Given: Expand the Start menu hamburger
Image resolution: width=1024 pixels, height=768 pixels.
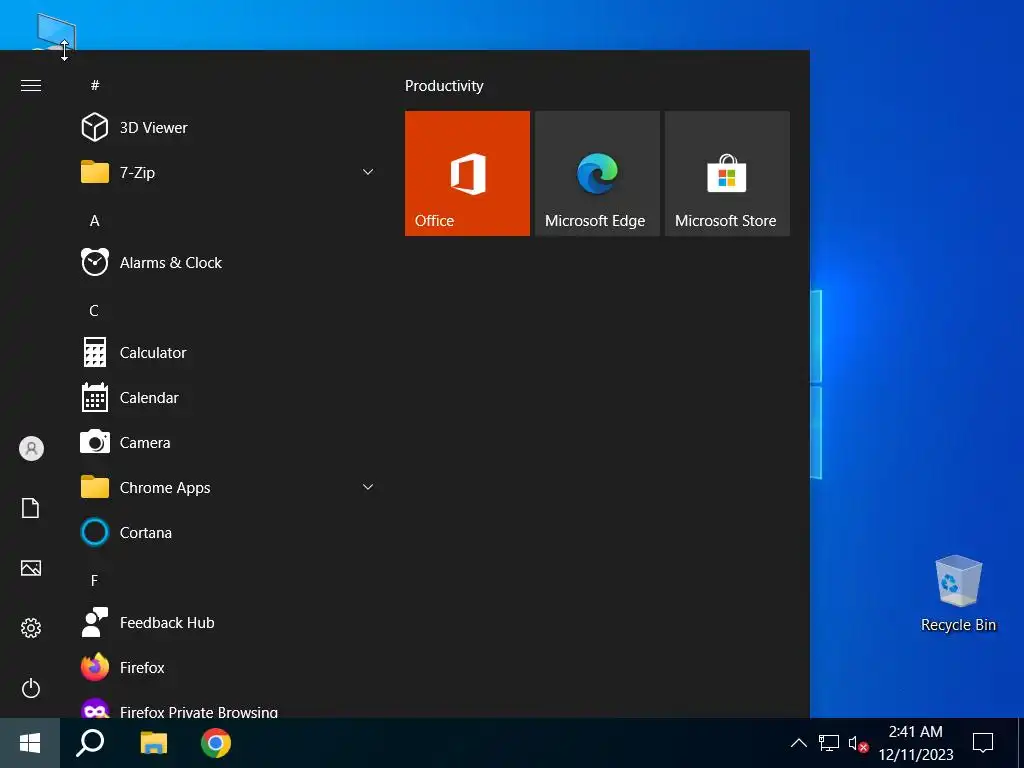Looking at the screenshot, I should [31, 86].
